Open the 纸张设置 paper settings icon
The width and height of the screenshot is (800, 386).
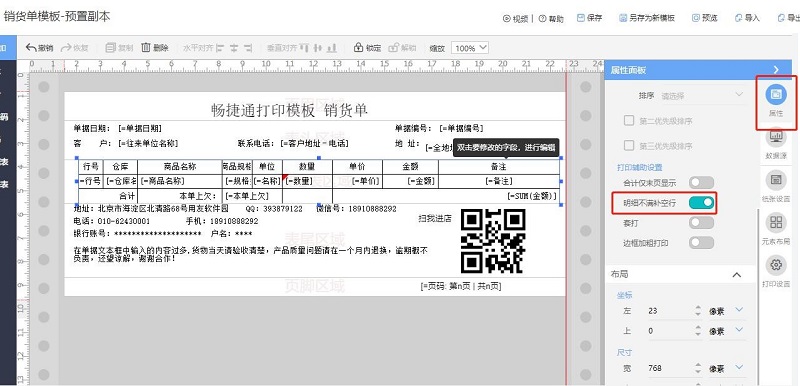pos(776,180)
